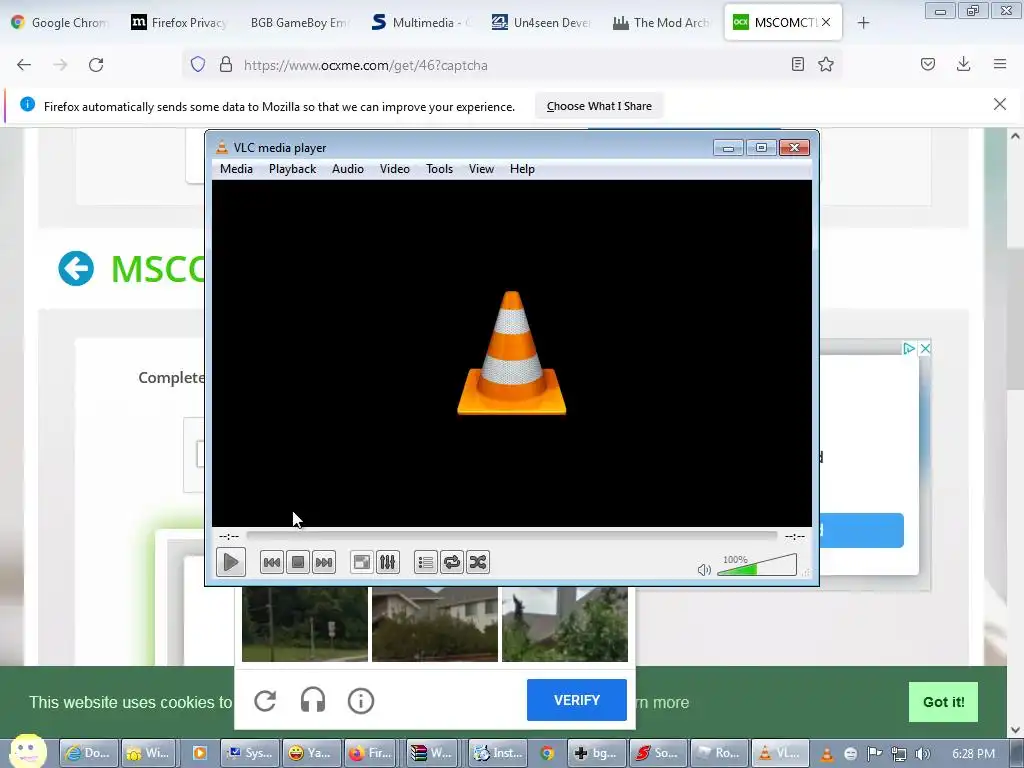Image resolution: width=1024 pixels, height=768 pixels.
Task: Open Firefox downloads panel
Action: point(963,64)
